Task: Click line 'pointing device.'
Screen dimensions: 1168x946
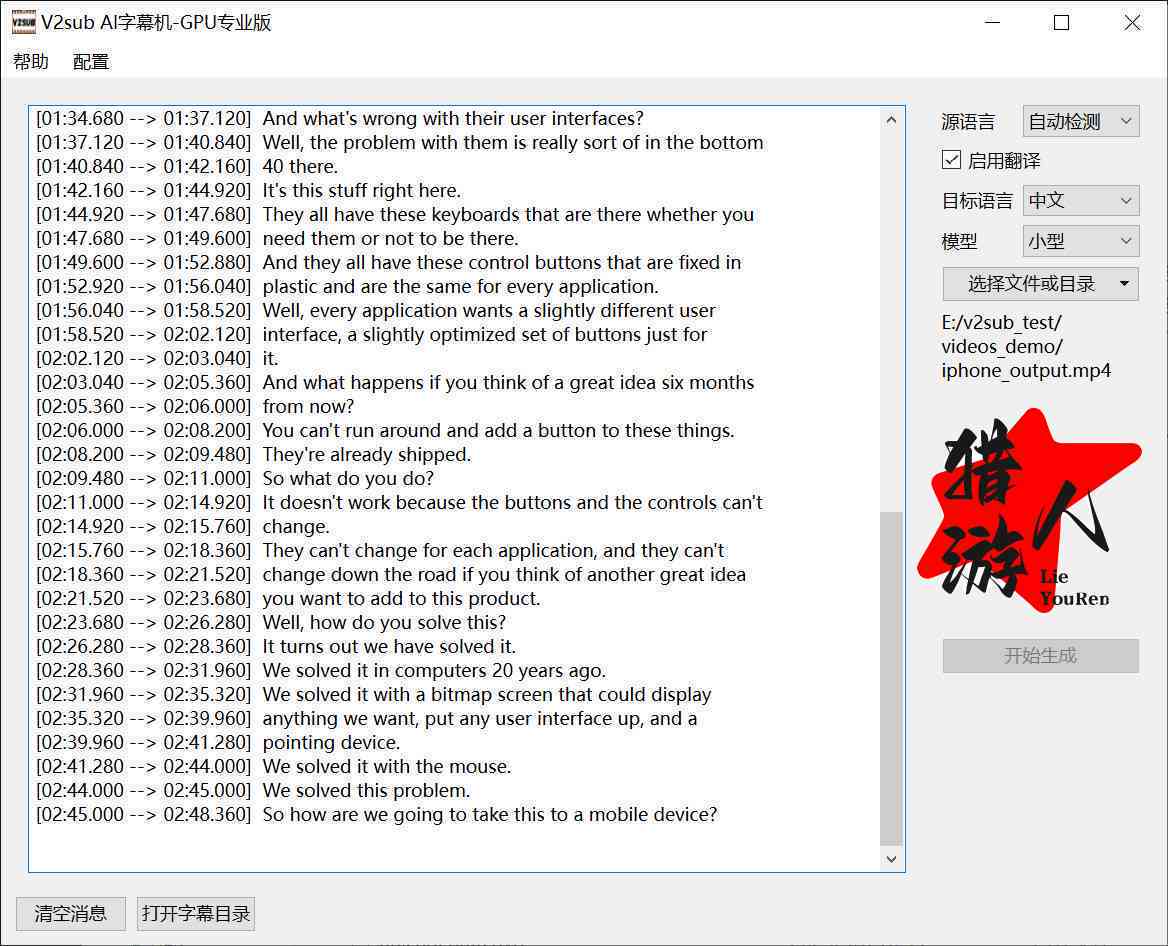Action: click(x=331, y=742)
